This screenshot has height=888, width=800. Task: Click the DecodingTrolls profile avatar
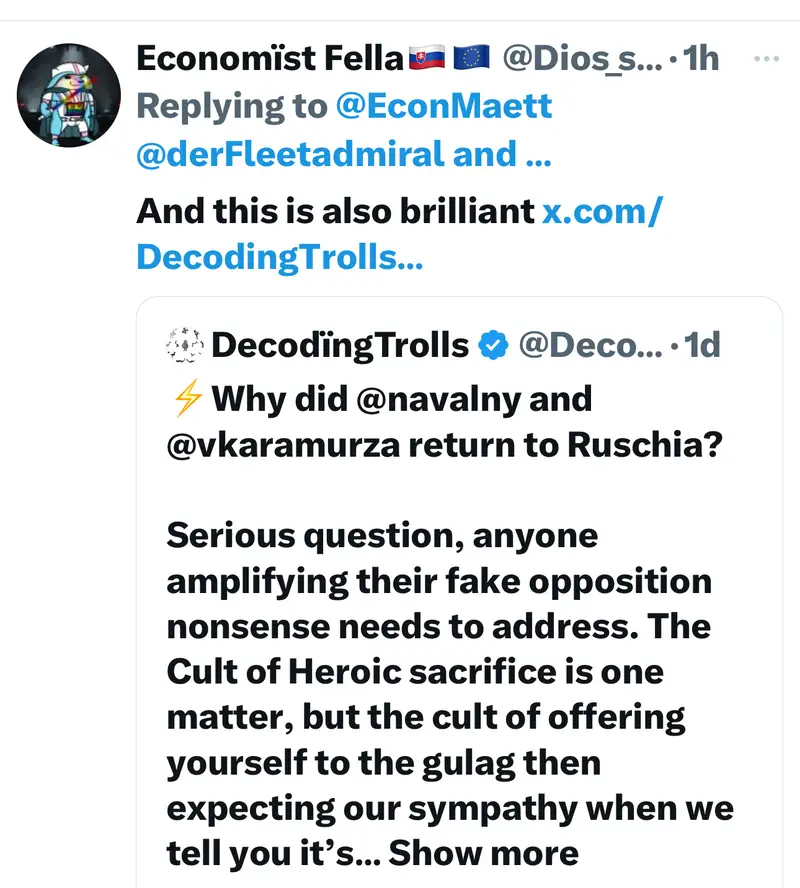point(183,346)
